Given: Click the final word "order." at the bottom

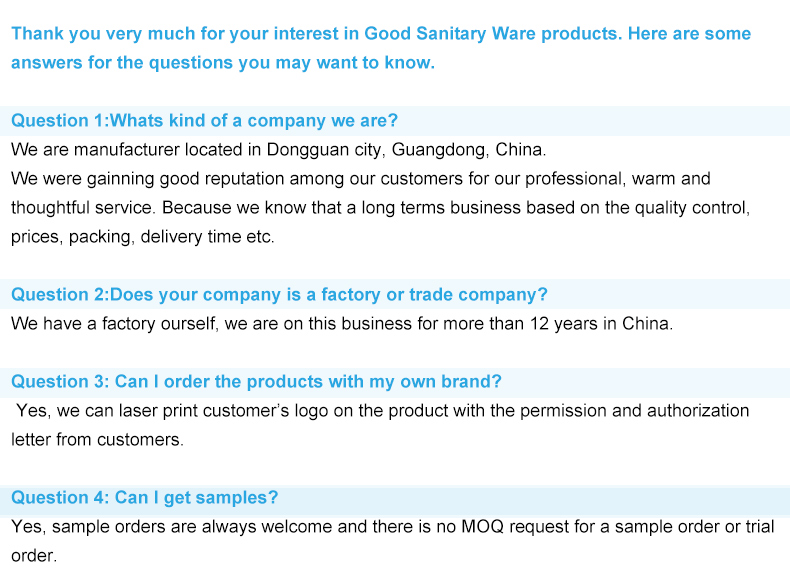Looking at the screenshot, I should [34, 556].
